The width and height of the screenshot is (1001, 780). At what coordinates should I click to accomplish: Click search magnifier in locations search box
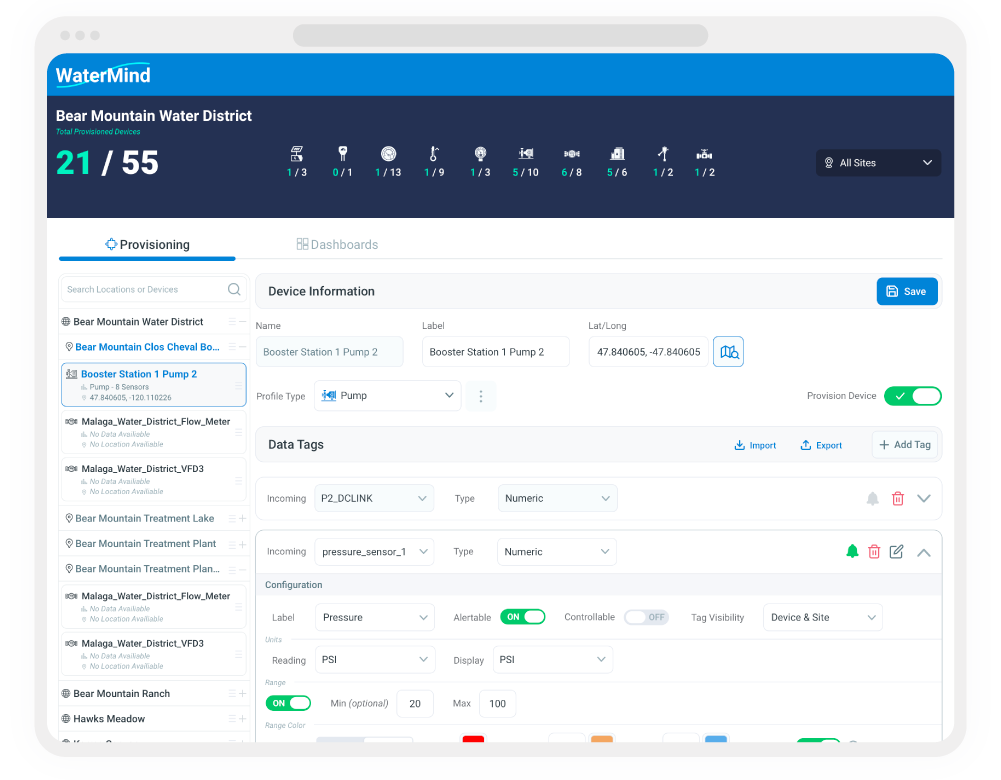click(234, 289)
